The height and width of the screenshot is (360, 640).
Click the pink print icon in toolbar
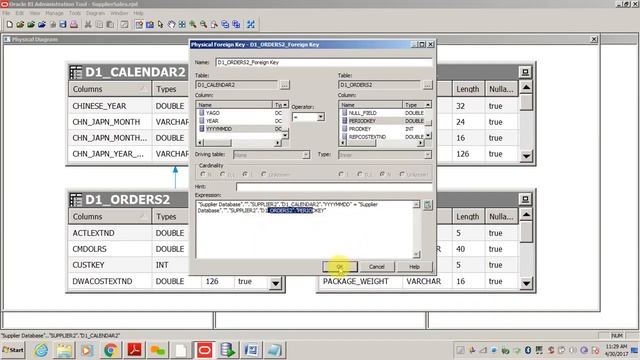(73, 24)
